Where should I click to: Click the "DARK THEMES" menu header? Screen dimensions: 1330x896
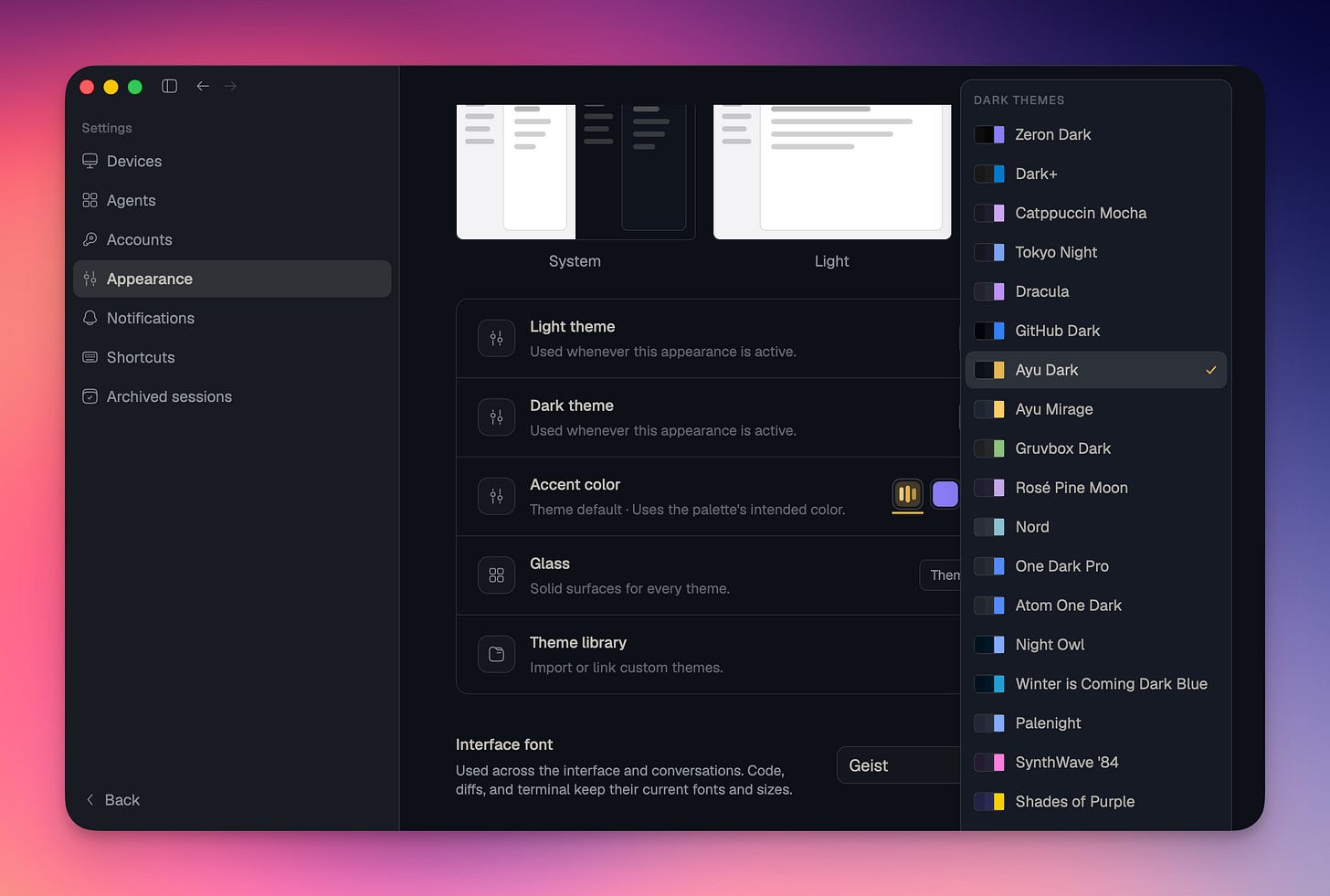[1019, 100]
